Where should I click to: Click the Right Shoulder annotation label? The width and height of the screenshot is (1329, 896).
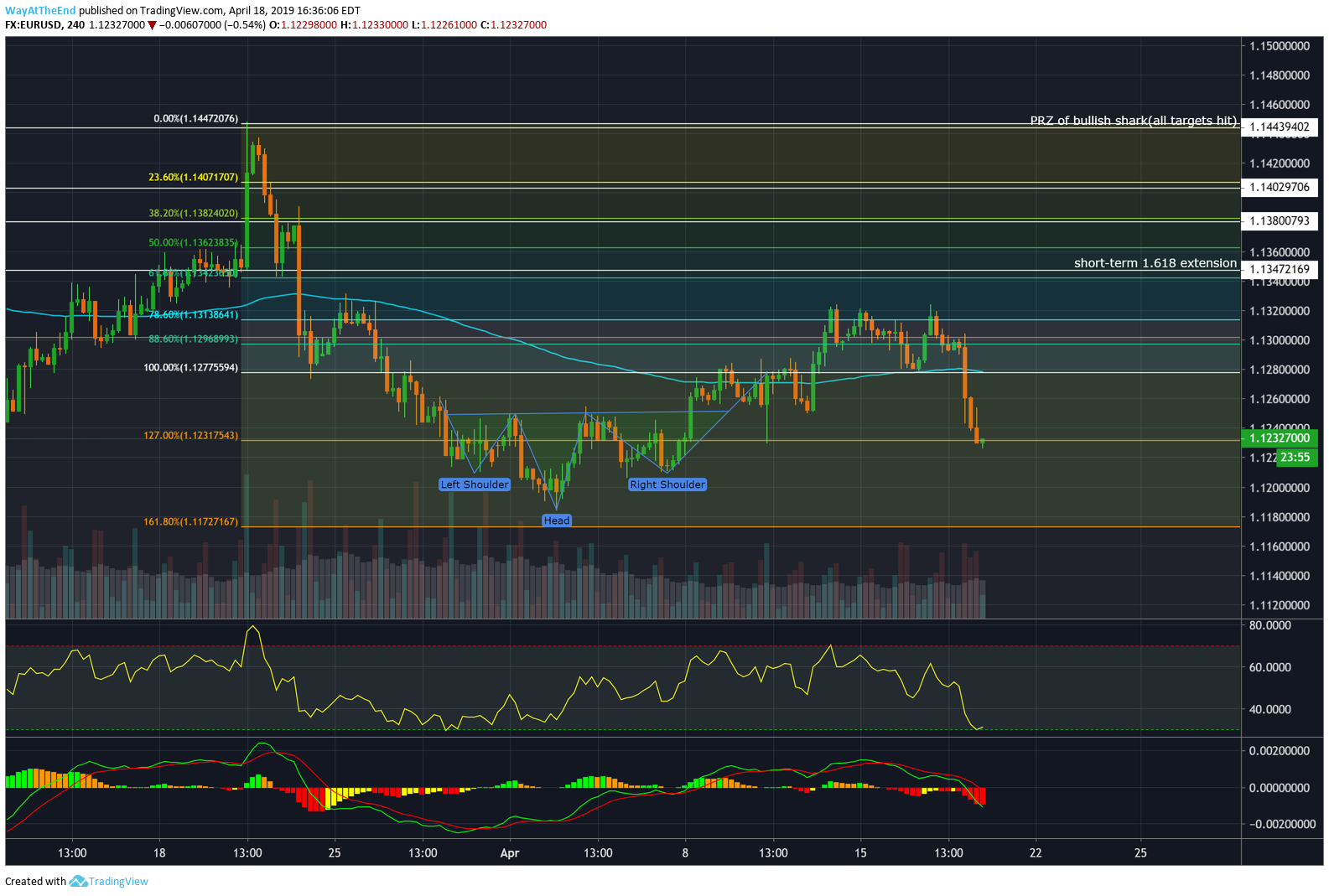point(667,484)
